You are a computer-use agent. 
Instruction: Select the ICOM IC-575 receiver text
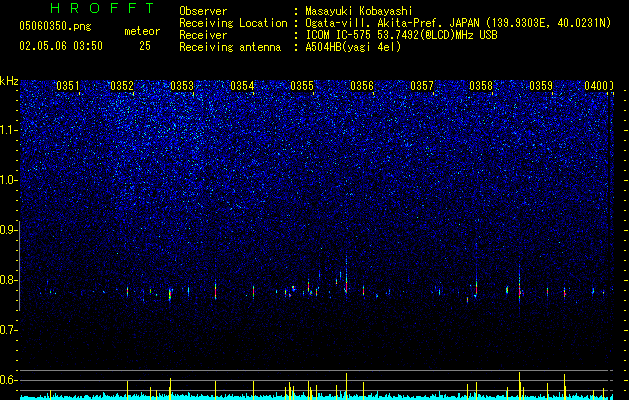click(x=401, y=35)
